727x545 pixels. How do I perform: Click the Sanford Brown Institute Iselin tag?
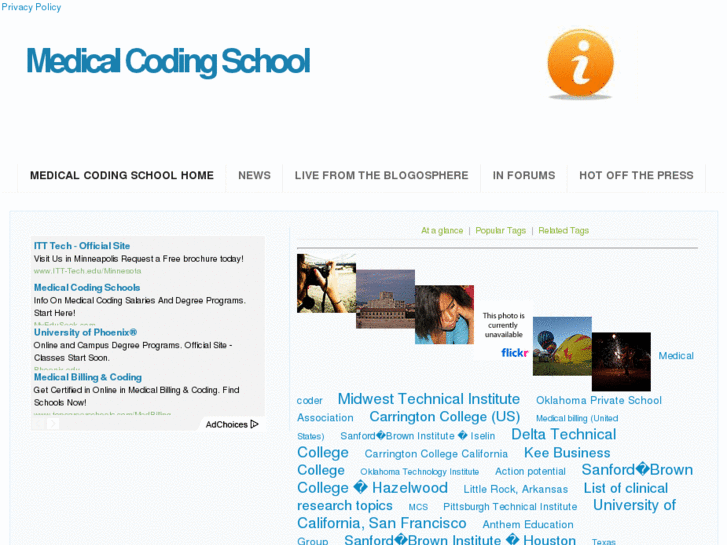tap(417, 436)
